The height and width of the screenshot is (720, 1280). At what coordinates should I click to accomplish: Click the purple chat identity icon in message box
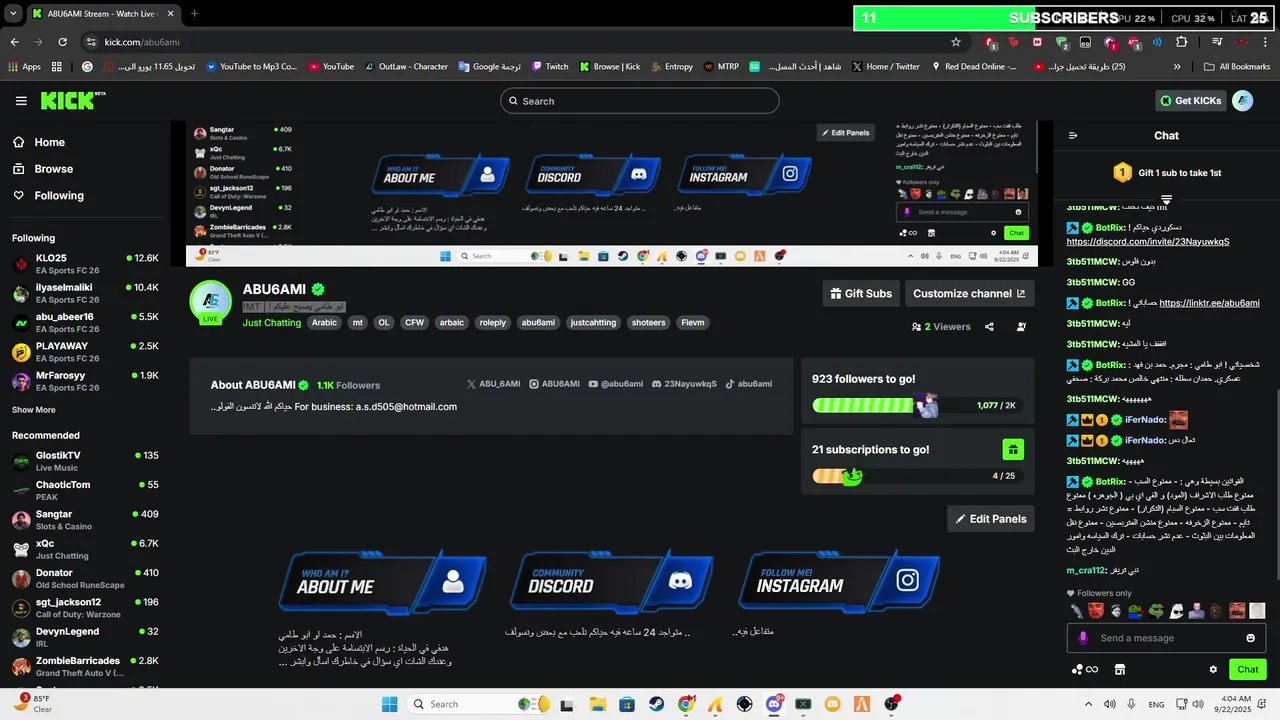1083,638
